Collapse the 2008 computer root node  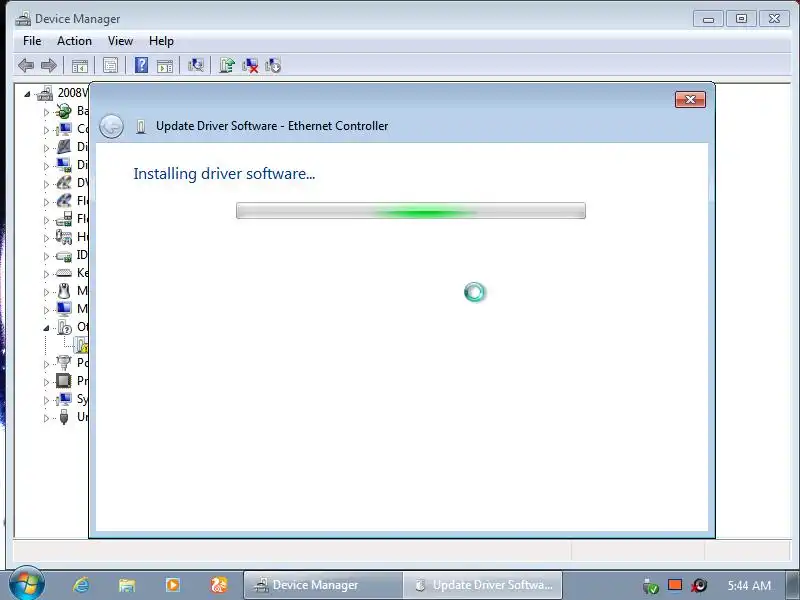pyautogui.click(x=27, y=94)
